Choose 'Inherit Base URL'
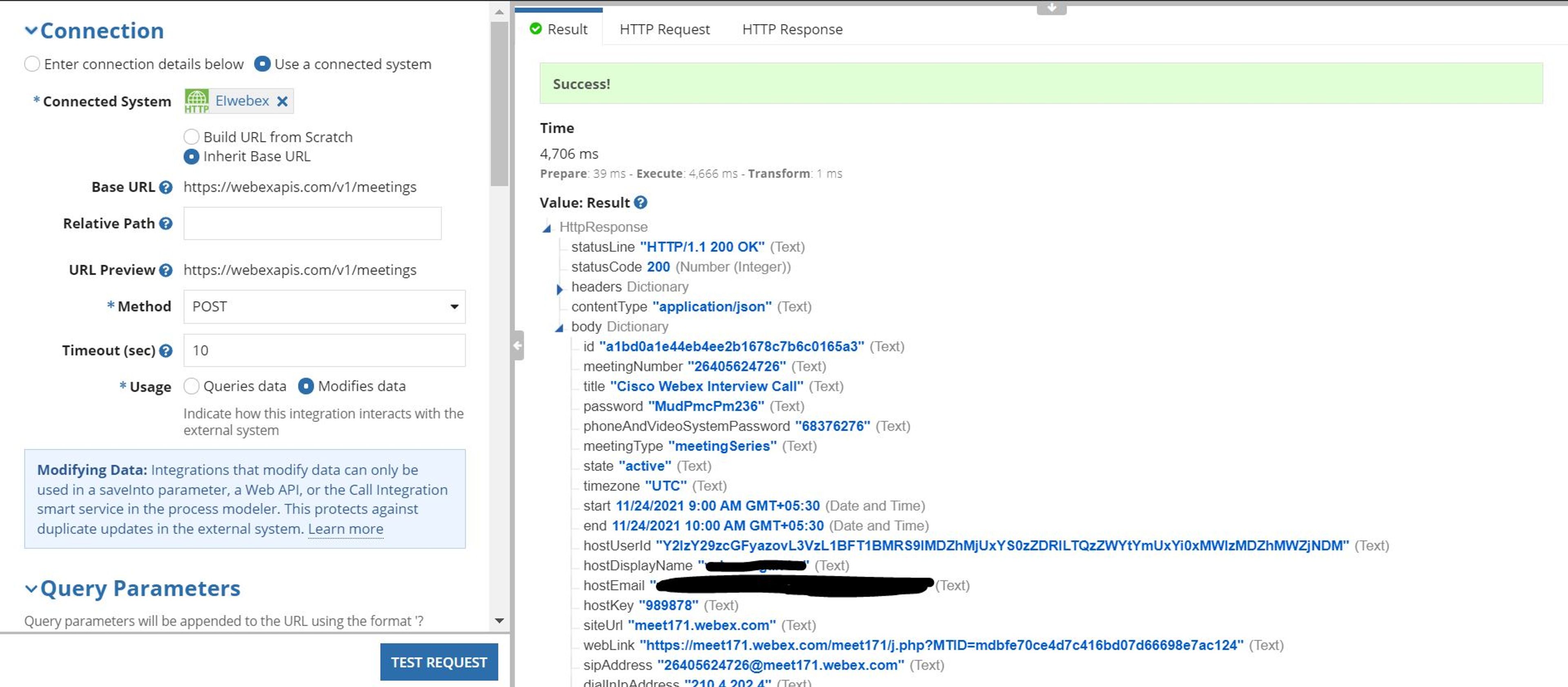This screenshot has width=1568, height=687. pyautogui.click(x=191, y=156)
